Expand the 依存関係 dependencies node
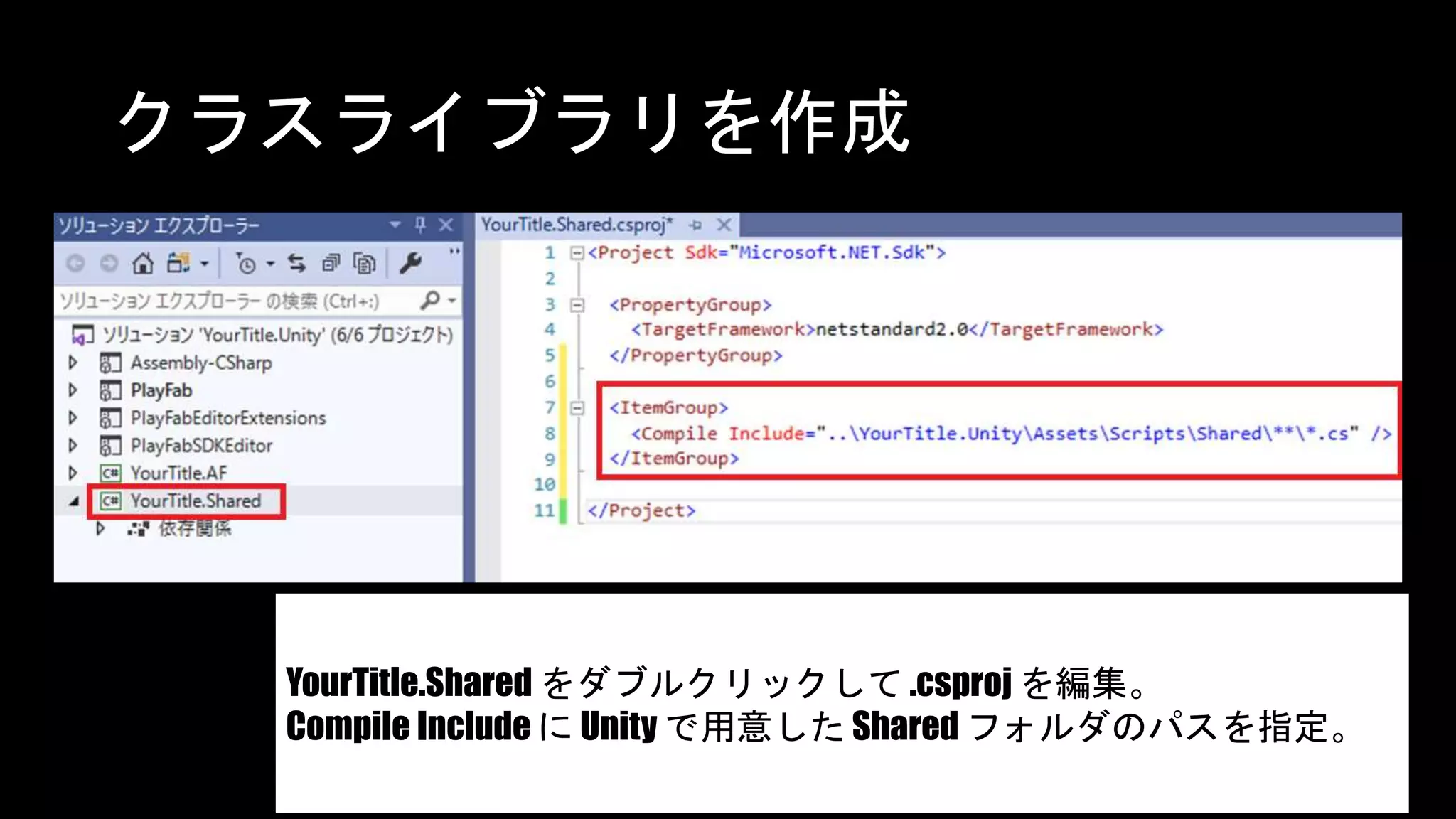 (x=100, y=528)
